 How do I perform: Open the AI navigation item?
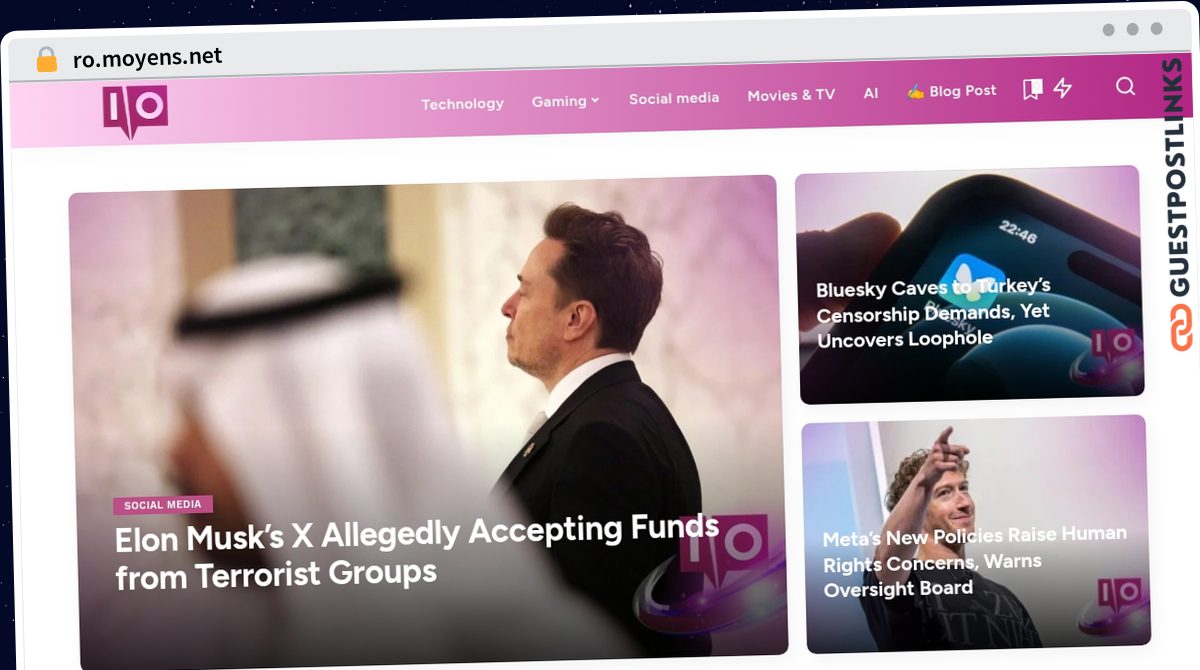click(871, 93)
